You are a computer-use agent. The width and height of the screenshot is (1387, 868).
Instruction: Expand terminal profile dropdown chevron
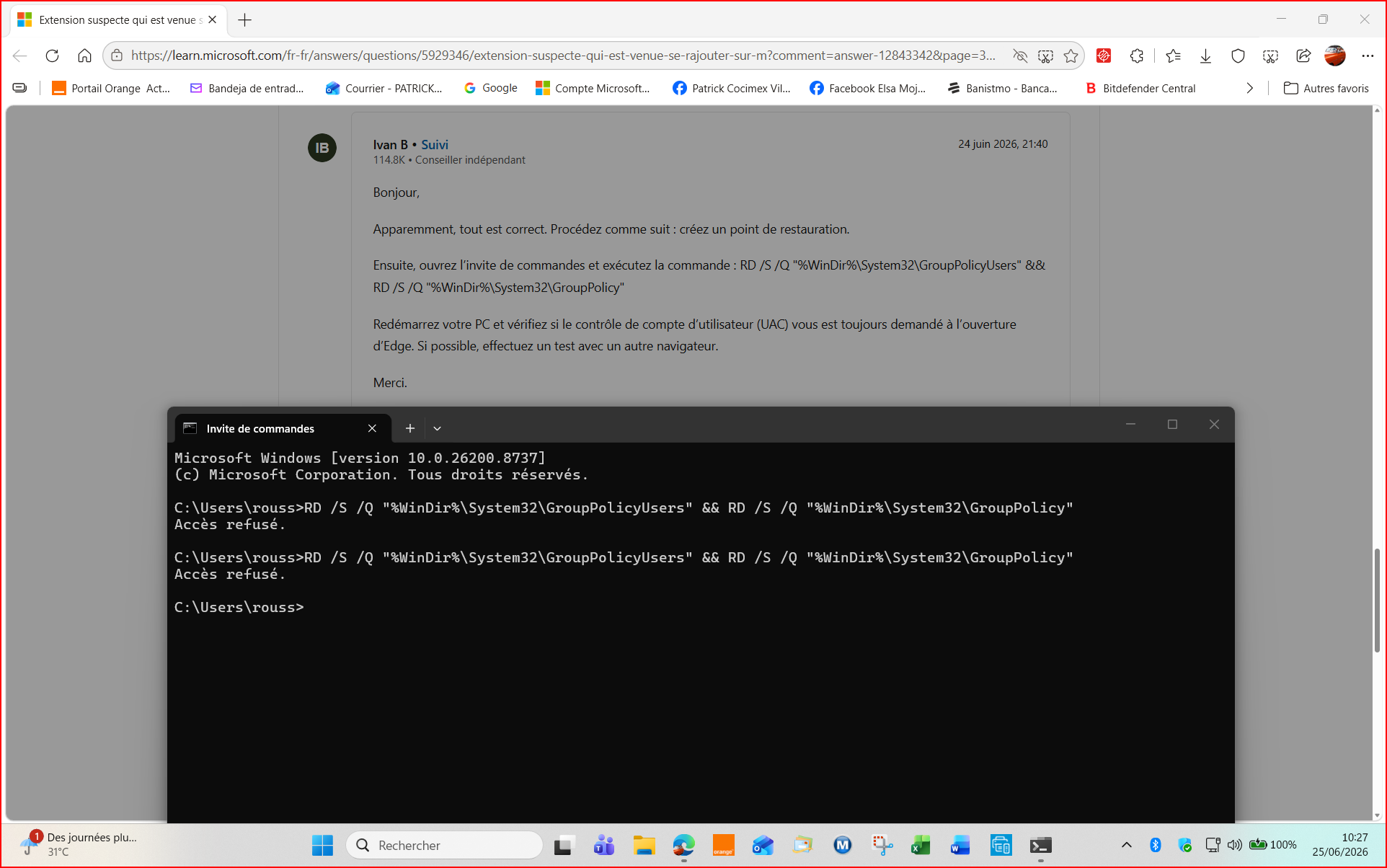point(437,428)
